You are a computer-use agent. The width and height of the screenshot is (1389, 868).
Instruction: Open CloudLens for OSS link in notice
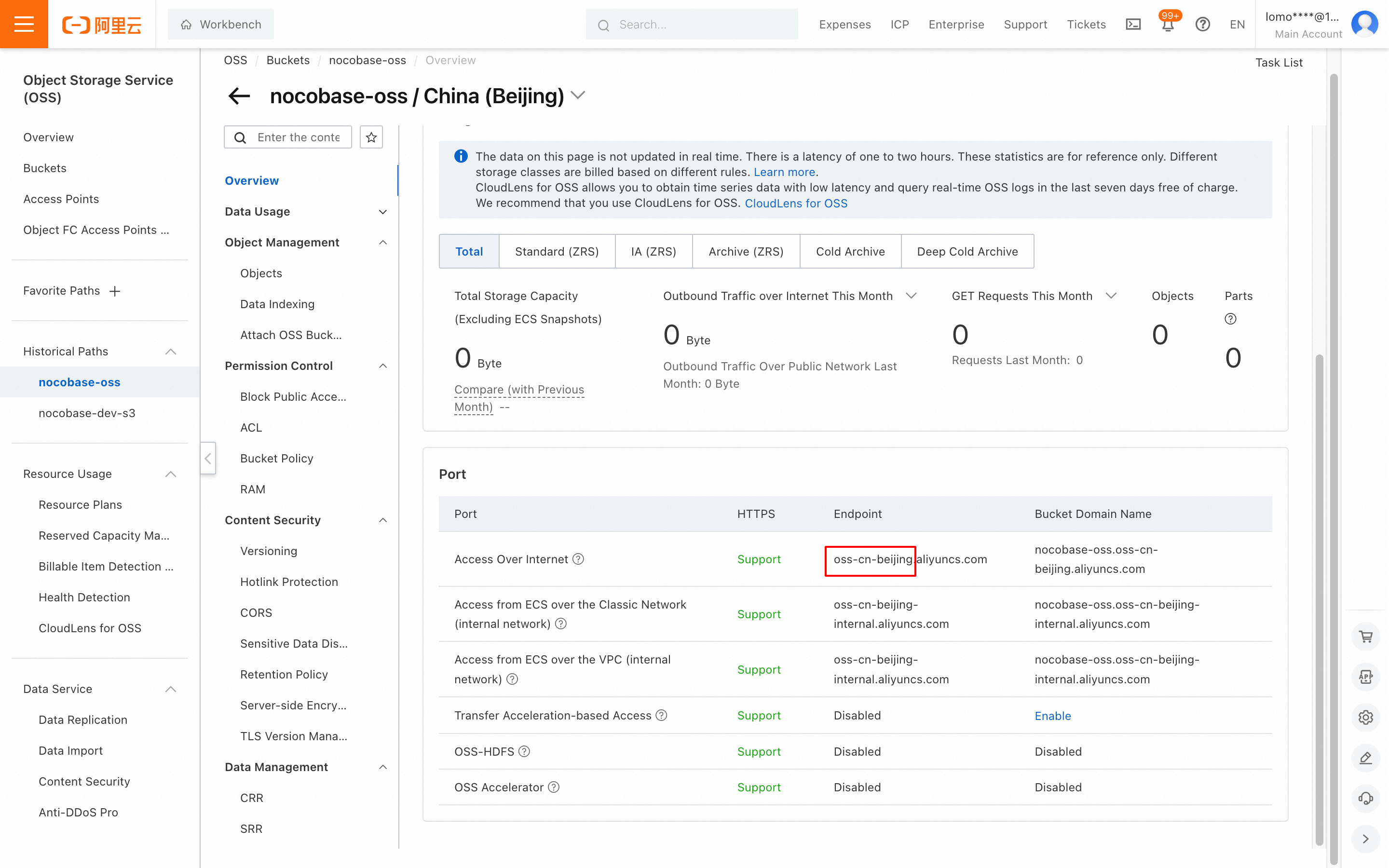coord(795,203)
